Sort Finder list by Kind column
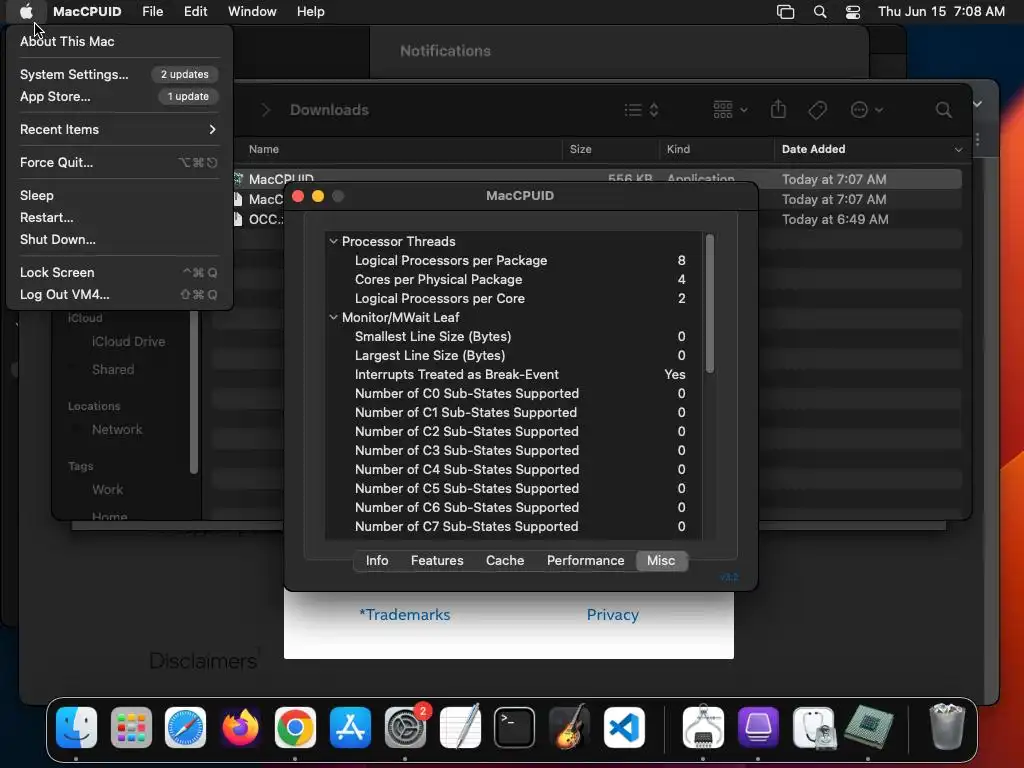 pos(679,150)
